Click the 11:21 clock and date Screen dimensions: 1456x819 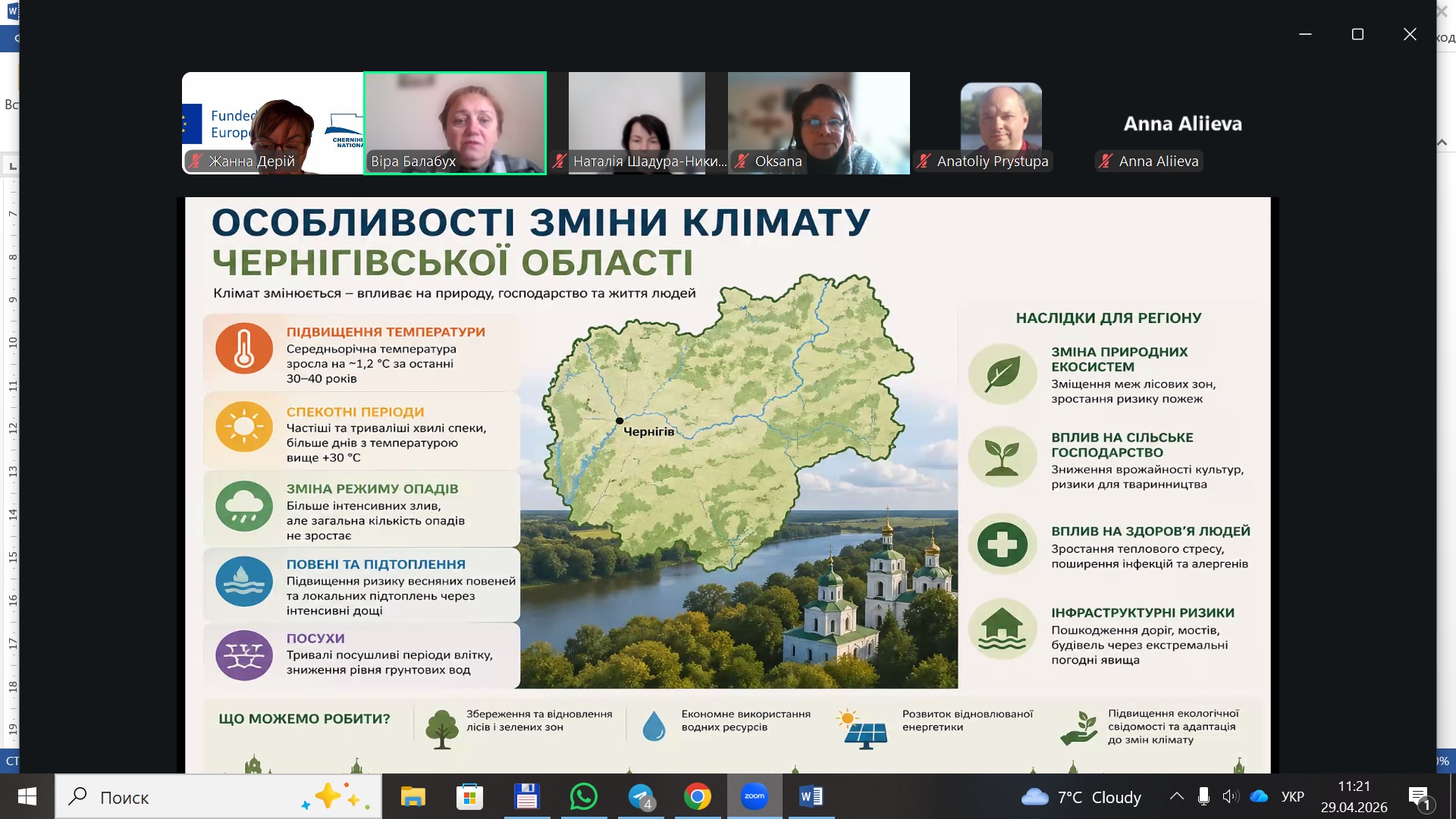pos(1354,797)
